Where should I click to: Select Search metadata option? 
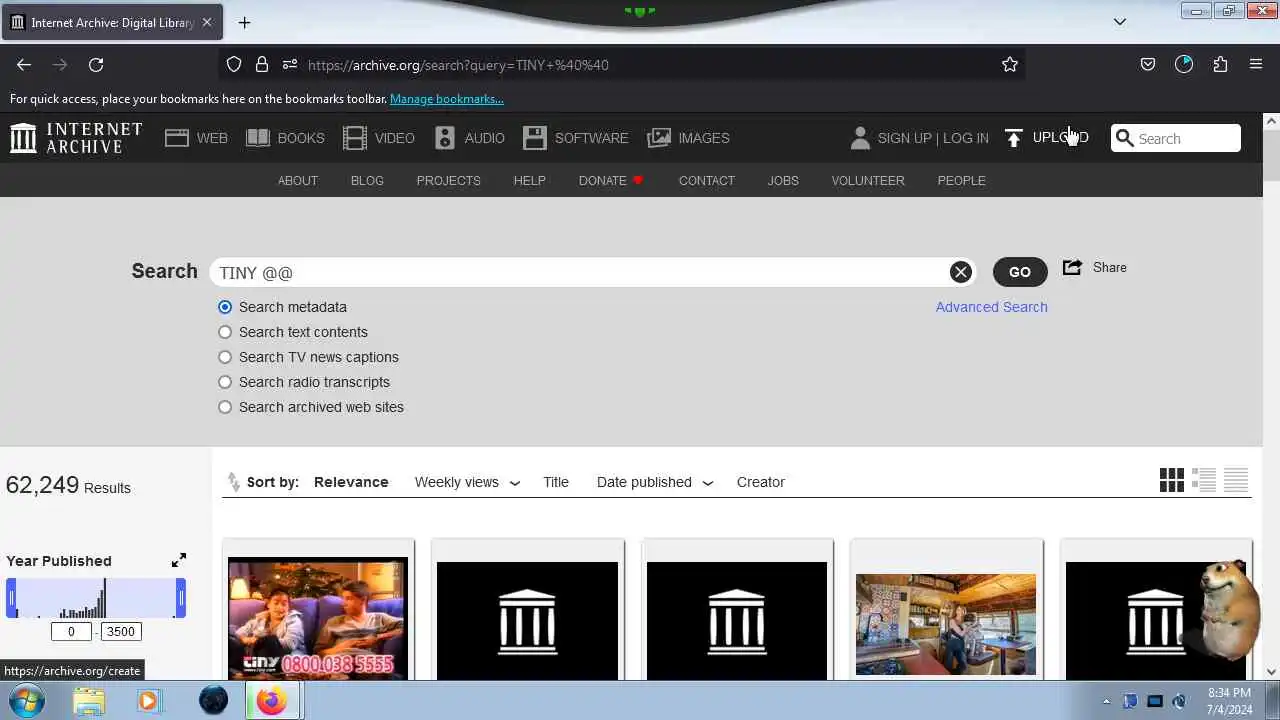pyautogui.click(x=225, y=307)
